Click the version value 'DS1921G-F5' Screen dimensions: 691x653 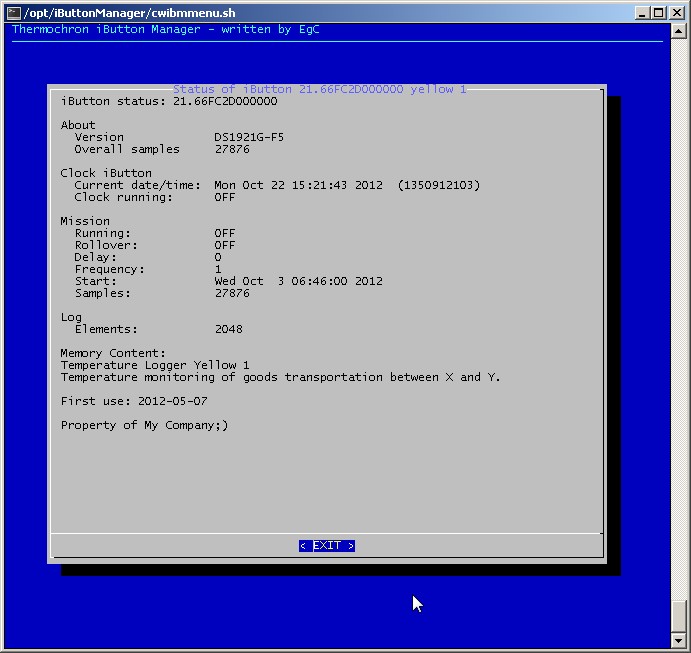click(x=249, y=137)
